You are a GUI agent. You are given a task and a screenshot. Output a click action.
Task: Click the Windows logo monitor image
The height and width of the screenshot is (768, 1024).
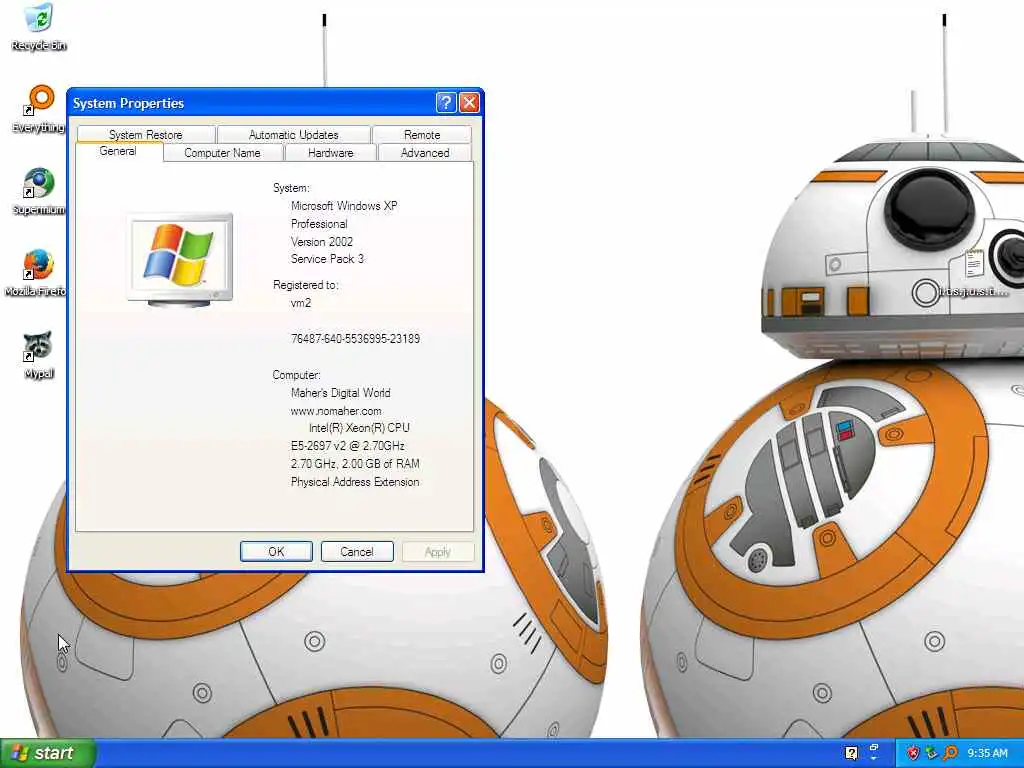(180, 259)
